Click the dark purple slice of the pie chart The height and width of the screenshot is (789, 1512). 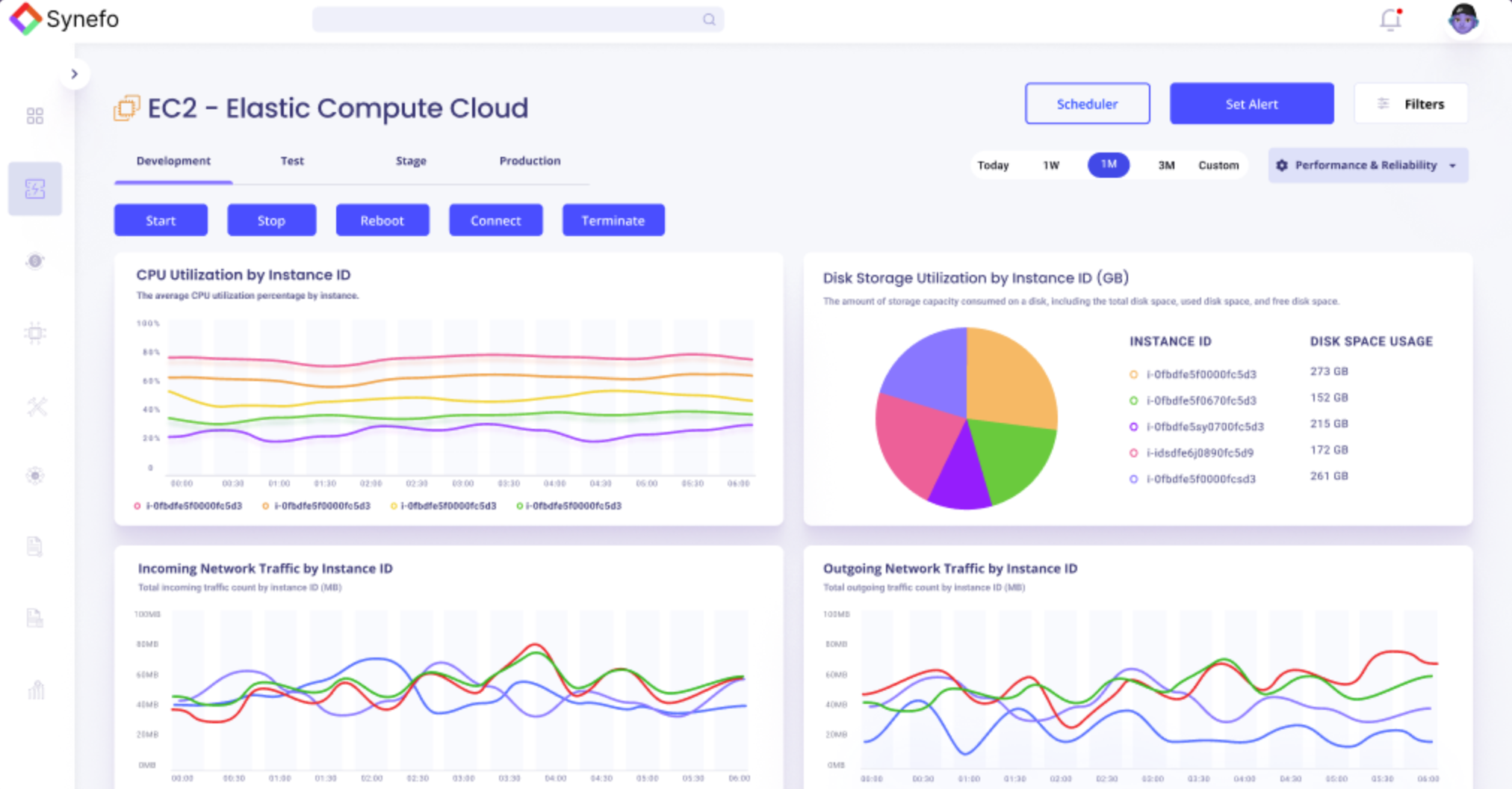pos(961,480)
